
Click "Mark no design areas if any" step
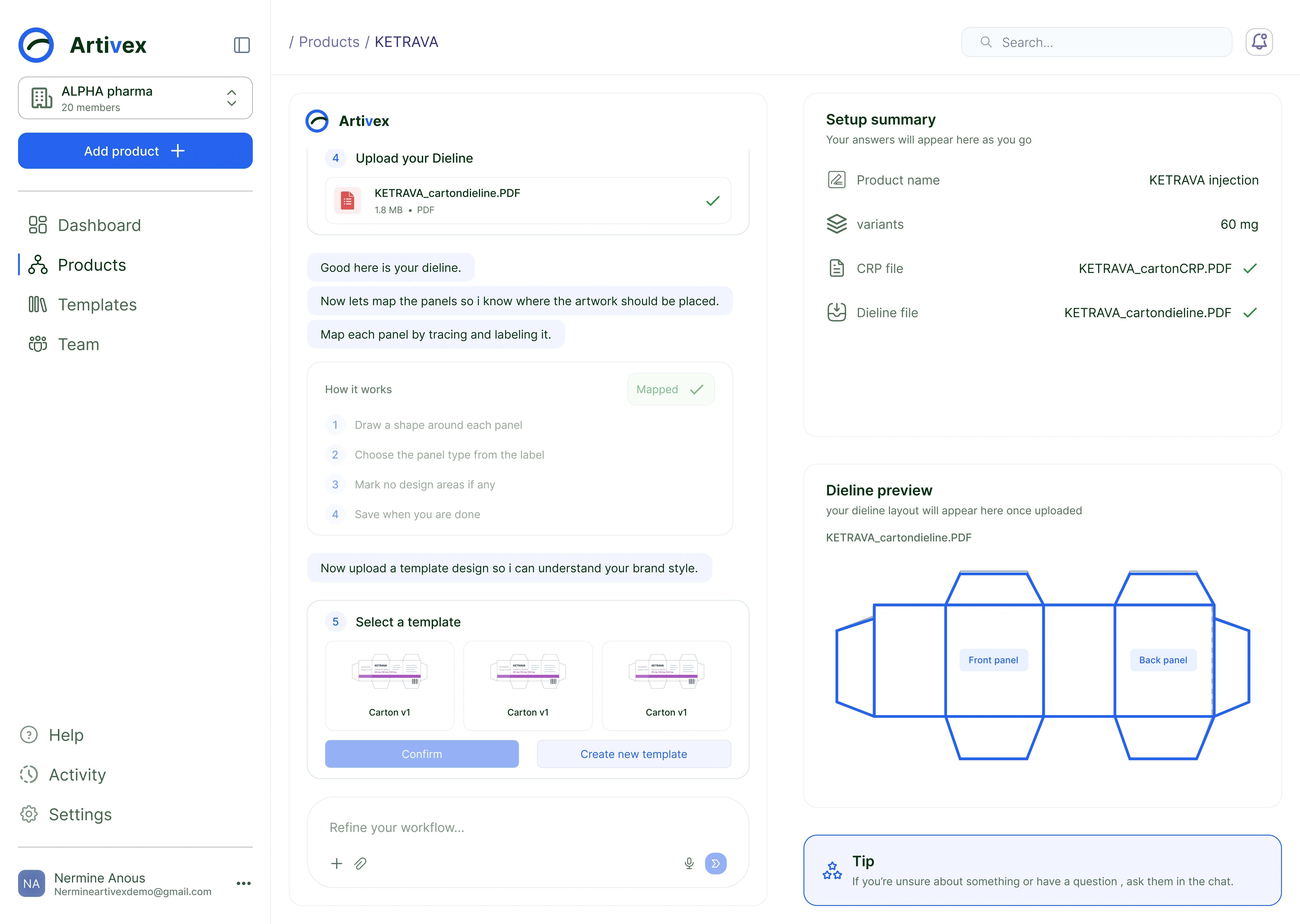[x=425, y=485]
